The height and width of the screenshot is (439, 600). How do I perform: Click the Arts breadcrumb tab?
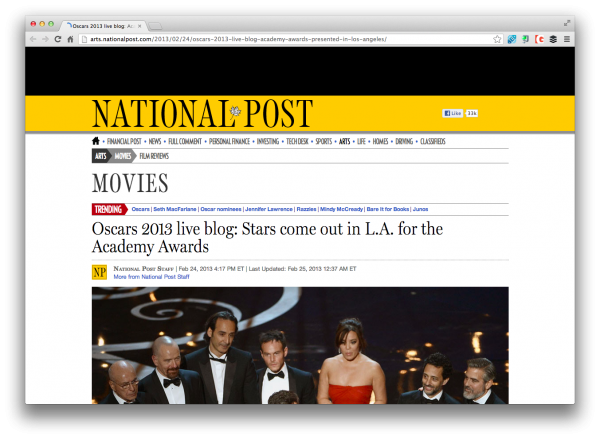101,156
